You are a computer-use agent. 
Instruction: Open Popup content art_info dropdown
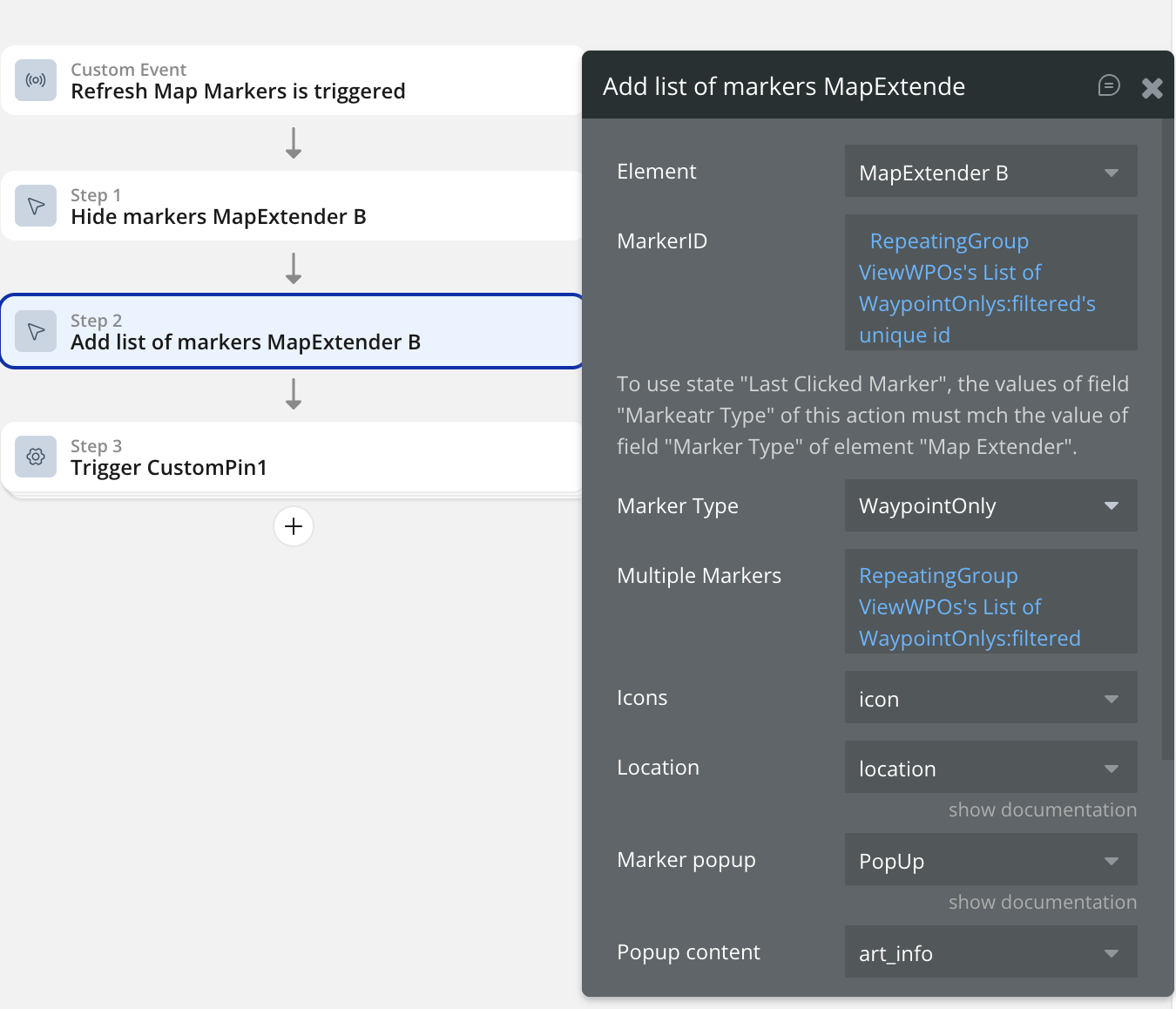click(x=990, y=952)
